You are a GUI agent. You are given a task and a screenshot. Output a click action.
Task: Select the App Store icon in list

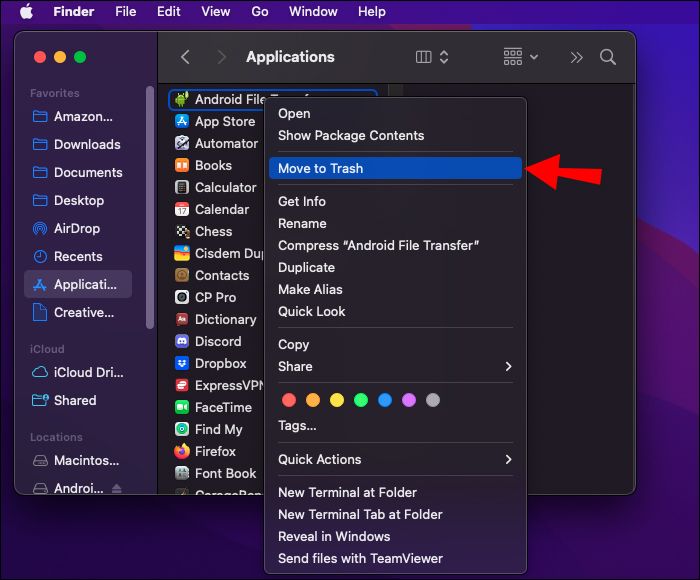tap(182, 121)
